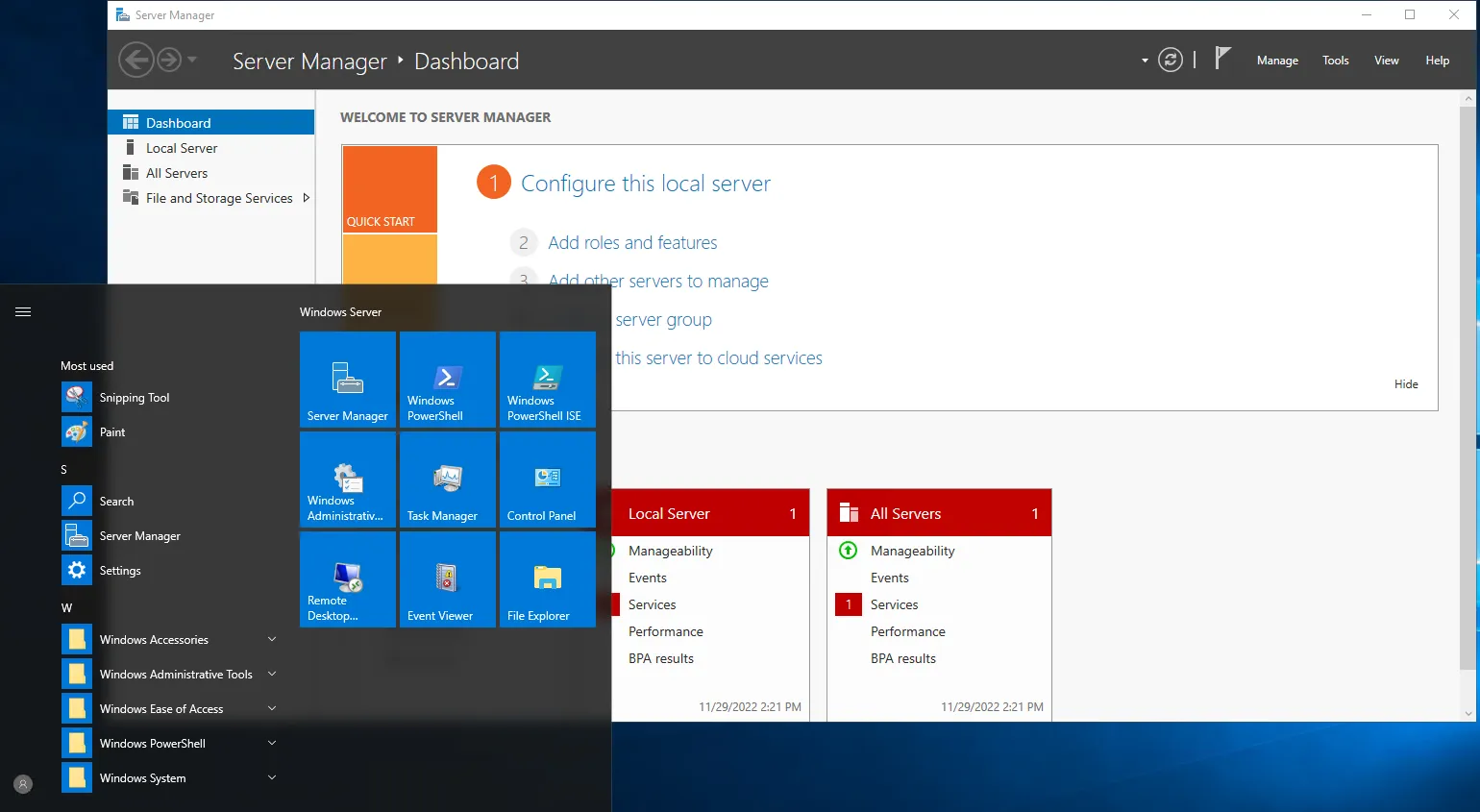This screenshot has height=812, width=1480.
Task: Open the dropdown arrow beside refresh icon
Action: tap(1145, 61)
